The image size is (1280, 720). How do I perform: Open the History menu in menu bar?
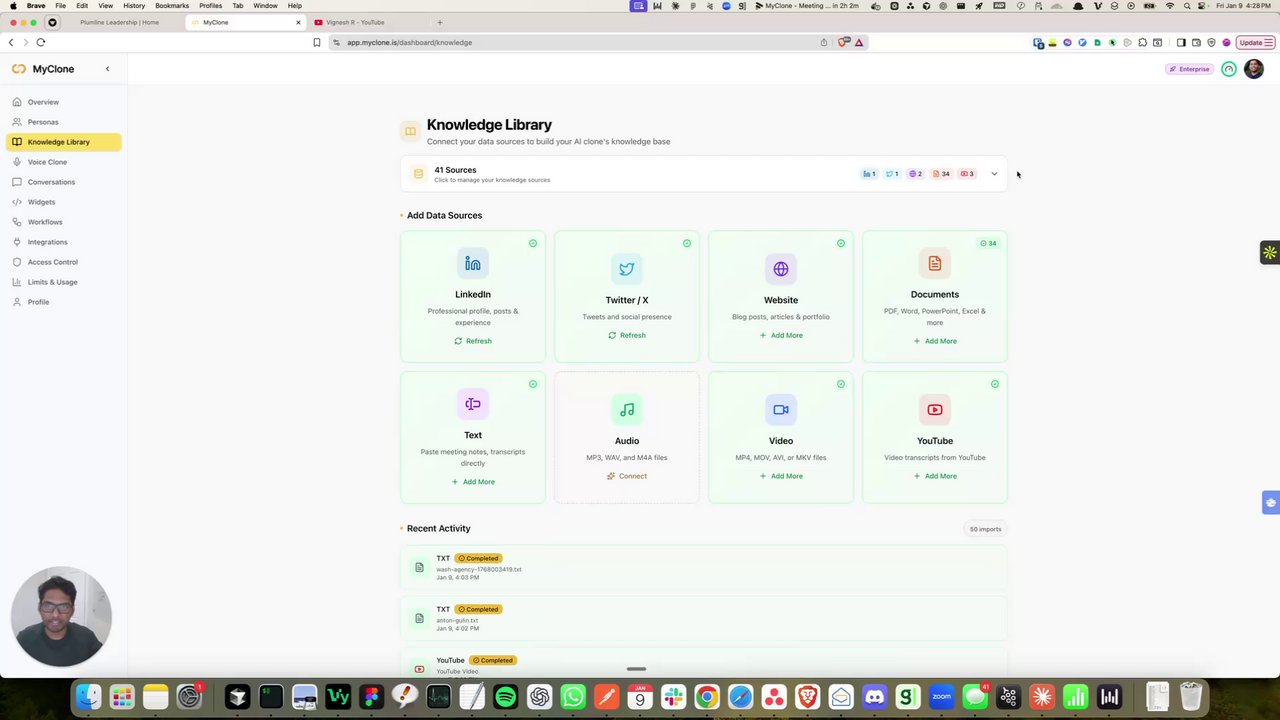point(134,6)
